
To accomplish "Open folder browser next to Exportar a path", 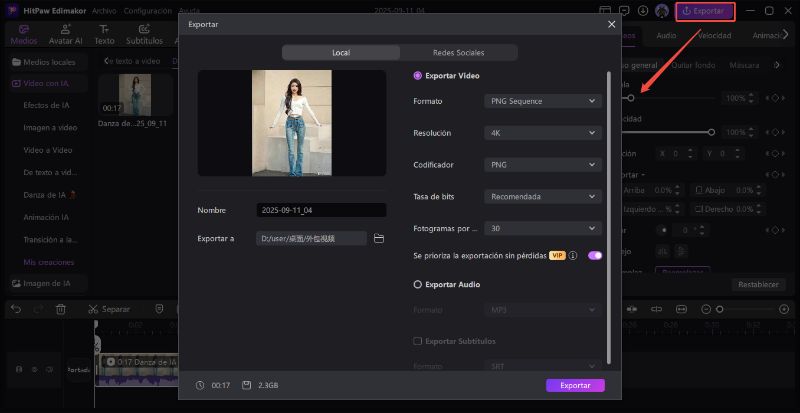I will 379,238.
